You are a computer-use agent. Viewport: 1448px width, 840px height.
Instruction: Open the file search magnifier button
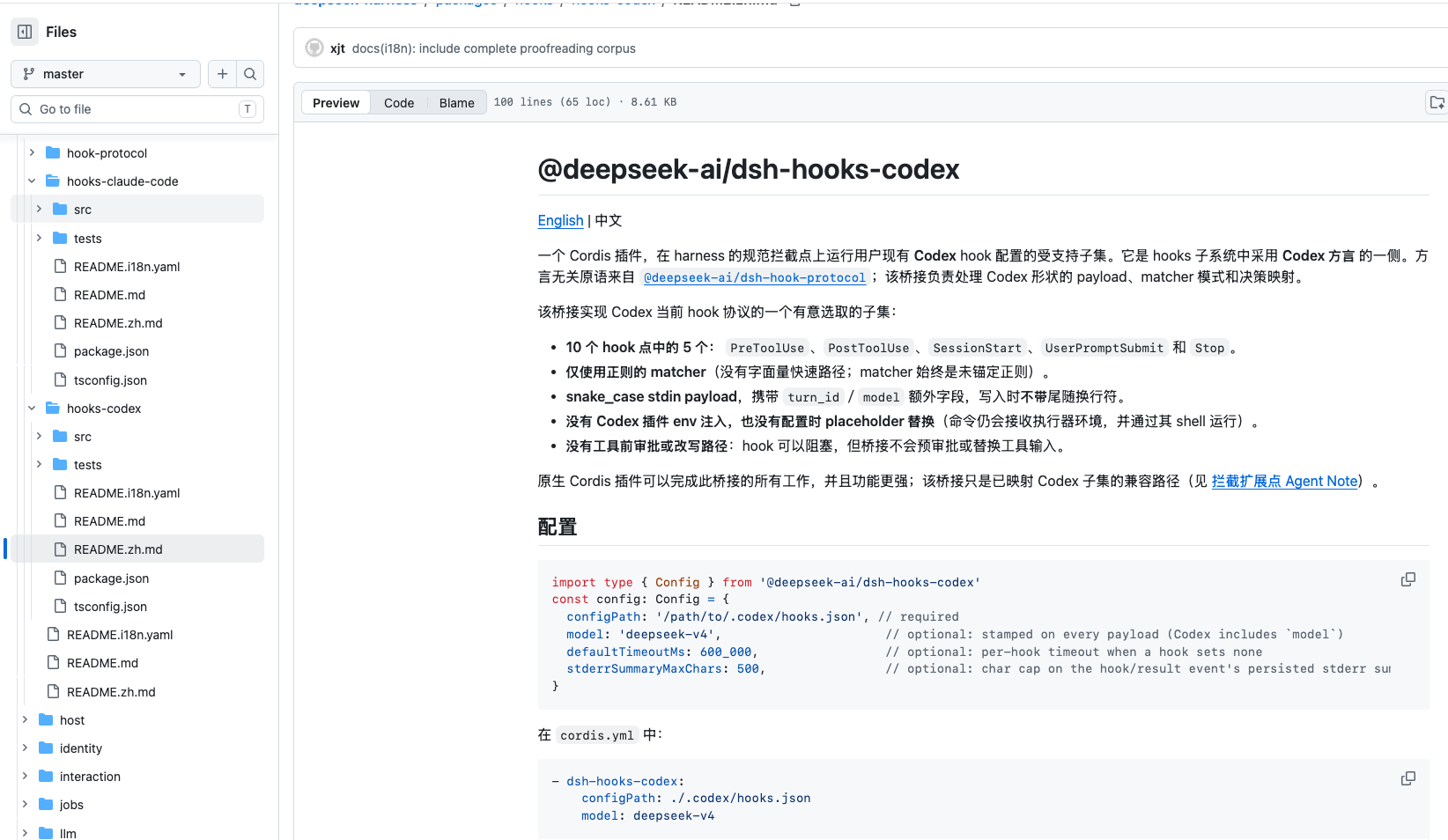pos(250,74)
